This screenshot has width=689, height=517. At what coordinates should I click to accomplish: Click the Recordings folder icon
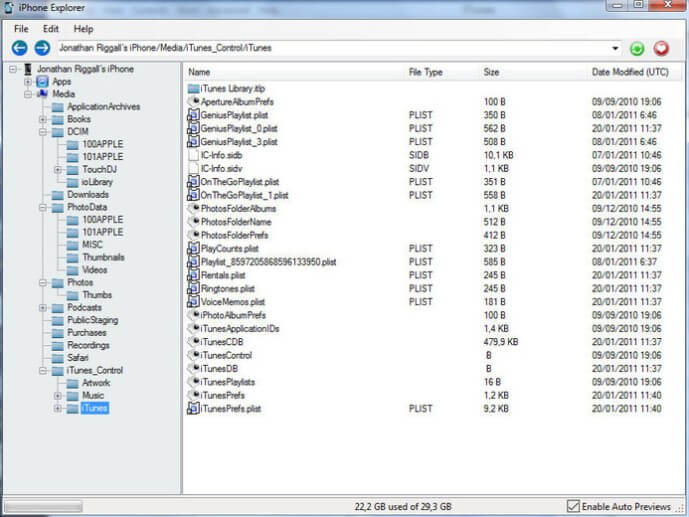pos(58,346)
